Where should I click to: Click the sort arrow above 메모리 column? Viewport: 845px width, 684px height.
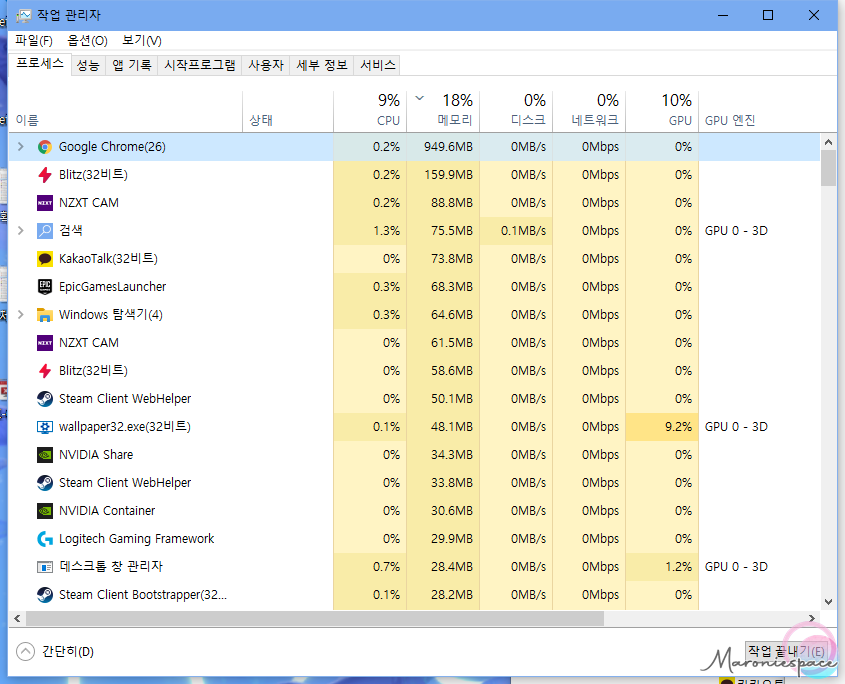(x=420, y=98)
